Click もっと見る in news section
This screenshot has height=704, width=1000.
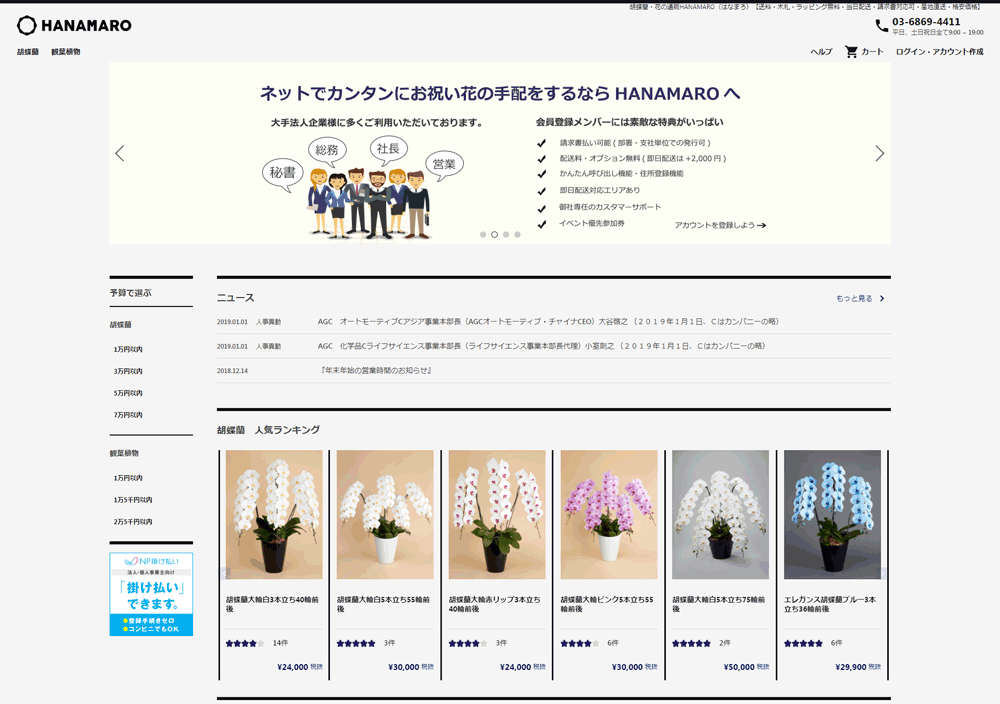860,298
